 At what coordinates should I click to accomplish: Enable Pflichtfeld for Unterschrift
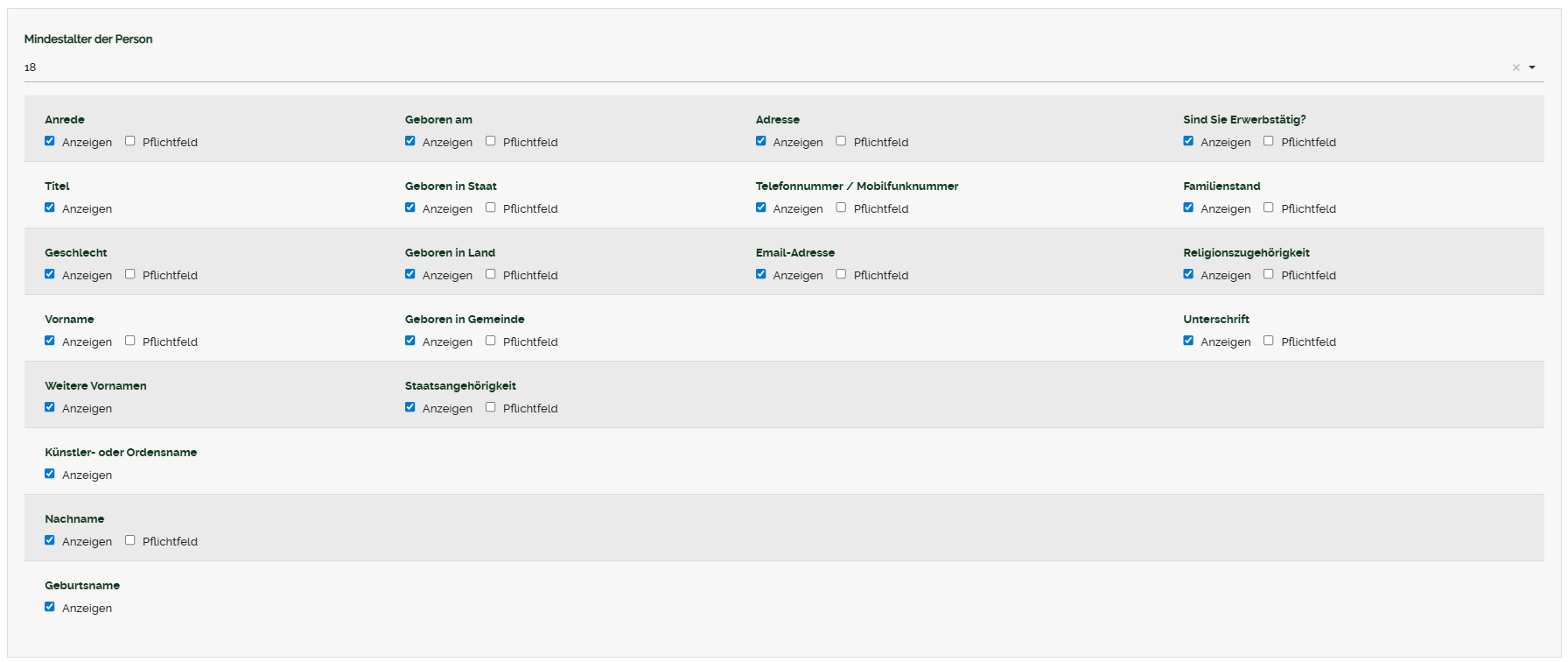pos(1269,341)
